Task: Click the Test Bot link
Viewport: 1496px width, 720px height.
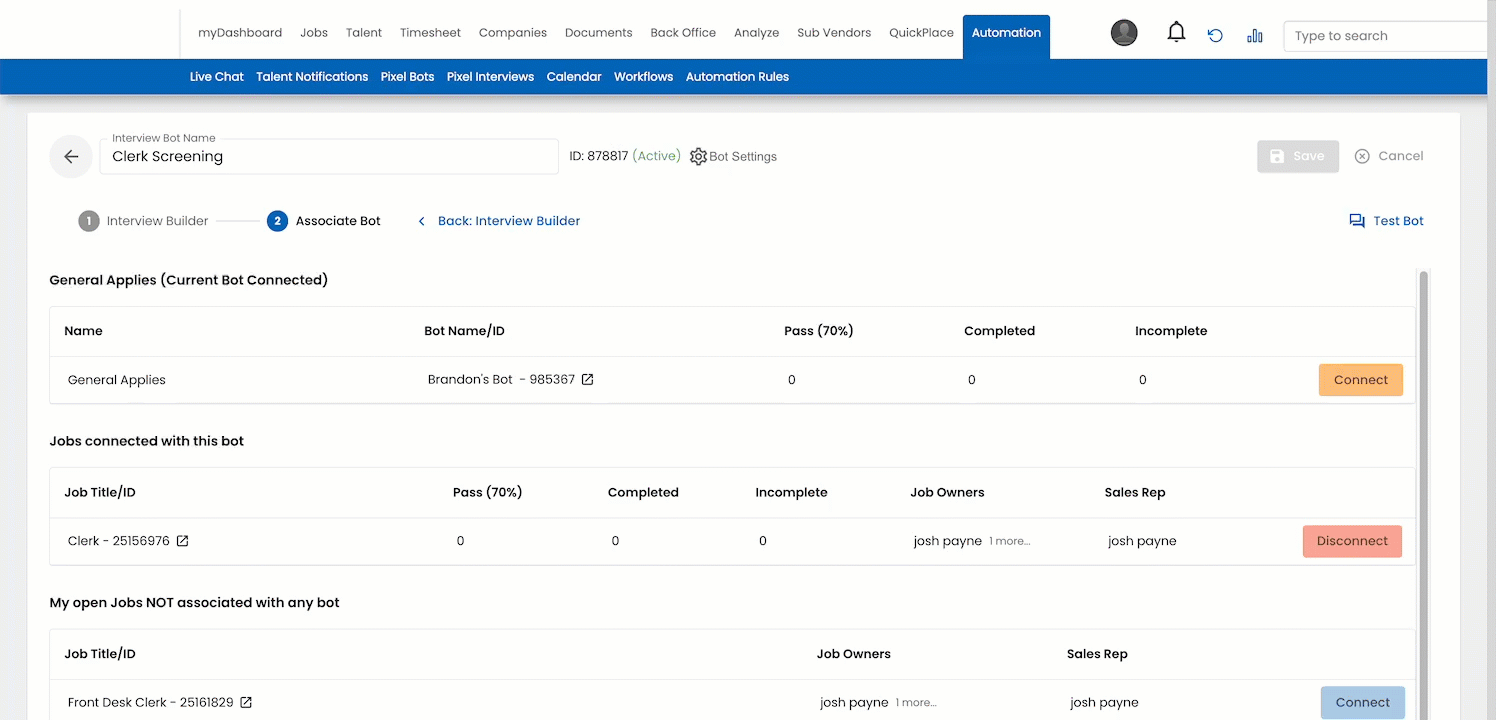Action: click(1386, 221)
